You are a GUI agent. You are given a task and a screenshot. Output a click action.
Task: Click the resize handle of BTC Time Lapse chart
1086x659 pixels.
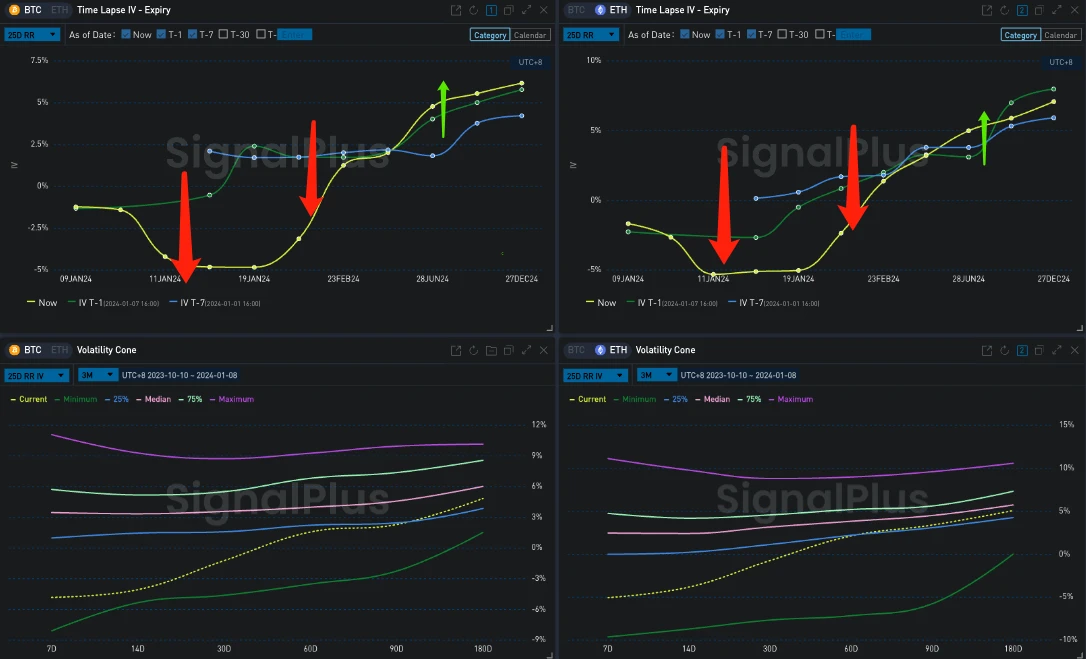pos(548,327)
